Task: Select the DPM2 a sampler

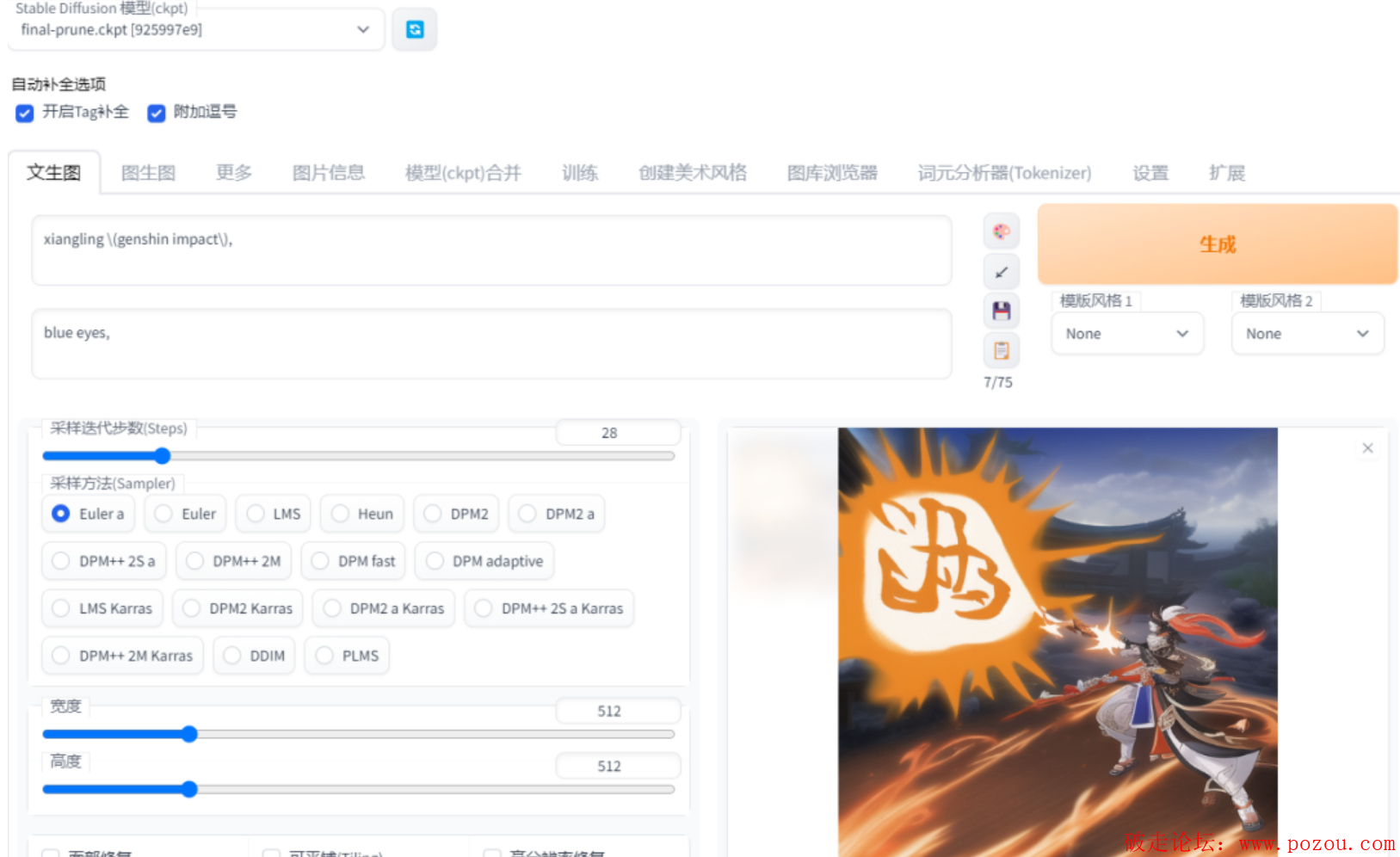Action: [557, 514]
